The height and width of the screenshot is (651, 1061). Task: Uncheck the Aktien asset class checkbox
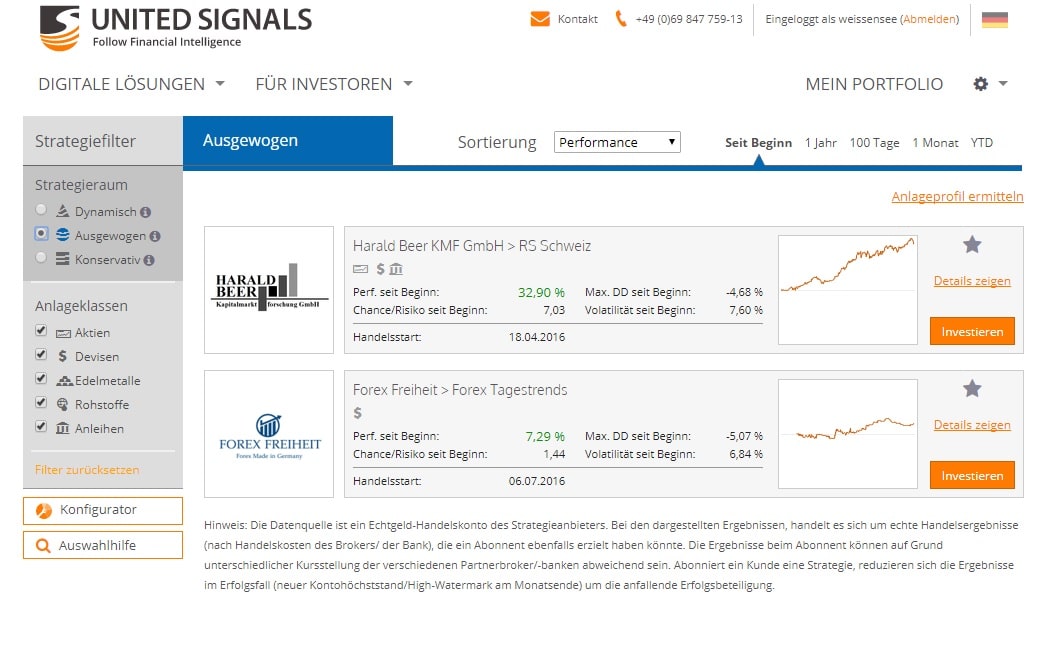(41, 331)
